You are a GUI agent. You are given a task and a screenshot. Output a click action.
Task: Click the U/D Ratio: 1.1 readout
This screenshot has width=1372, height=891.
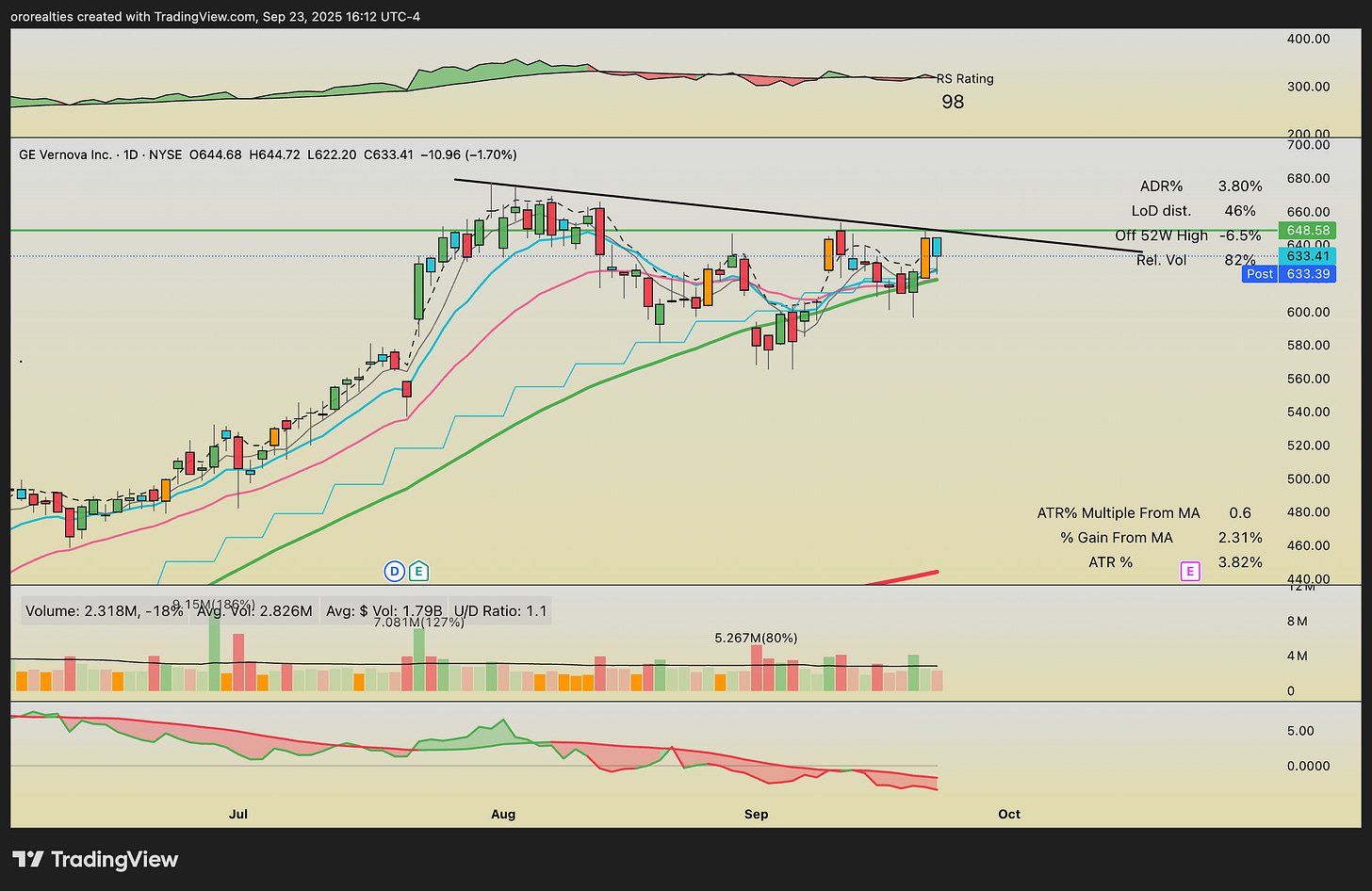pos(500,611)
